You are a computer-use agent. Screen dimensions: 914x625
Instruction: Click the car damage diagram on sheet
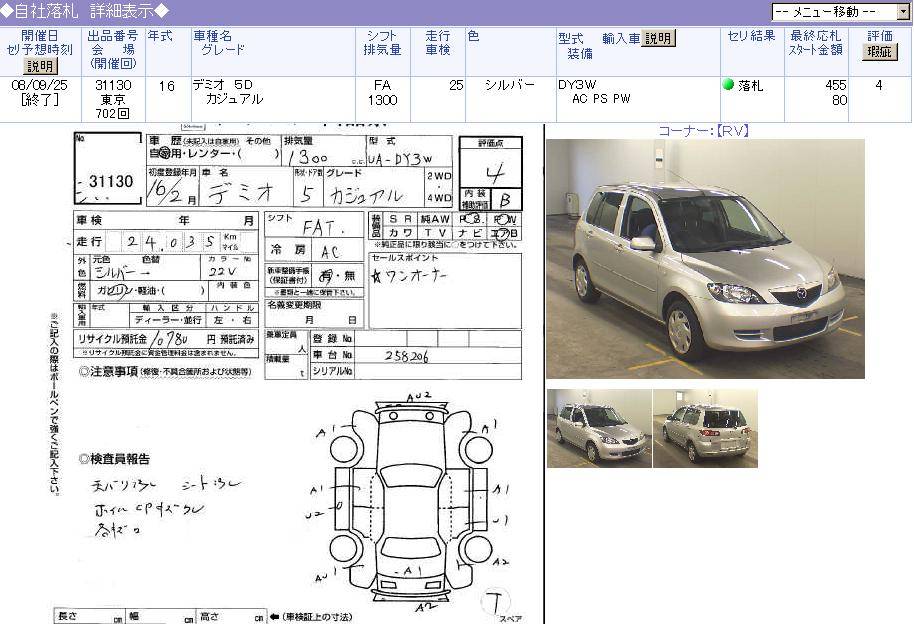[411, 501]
